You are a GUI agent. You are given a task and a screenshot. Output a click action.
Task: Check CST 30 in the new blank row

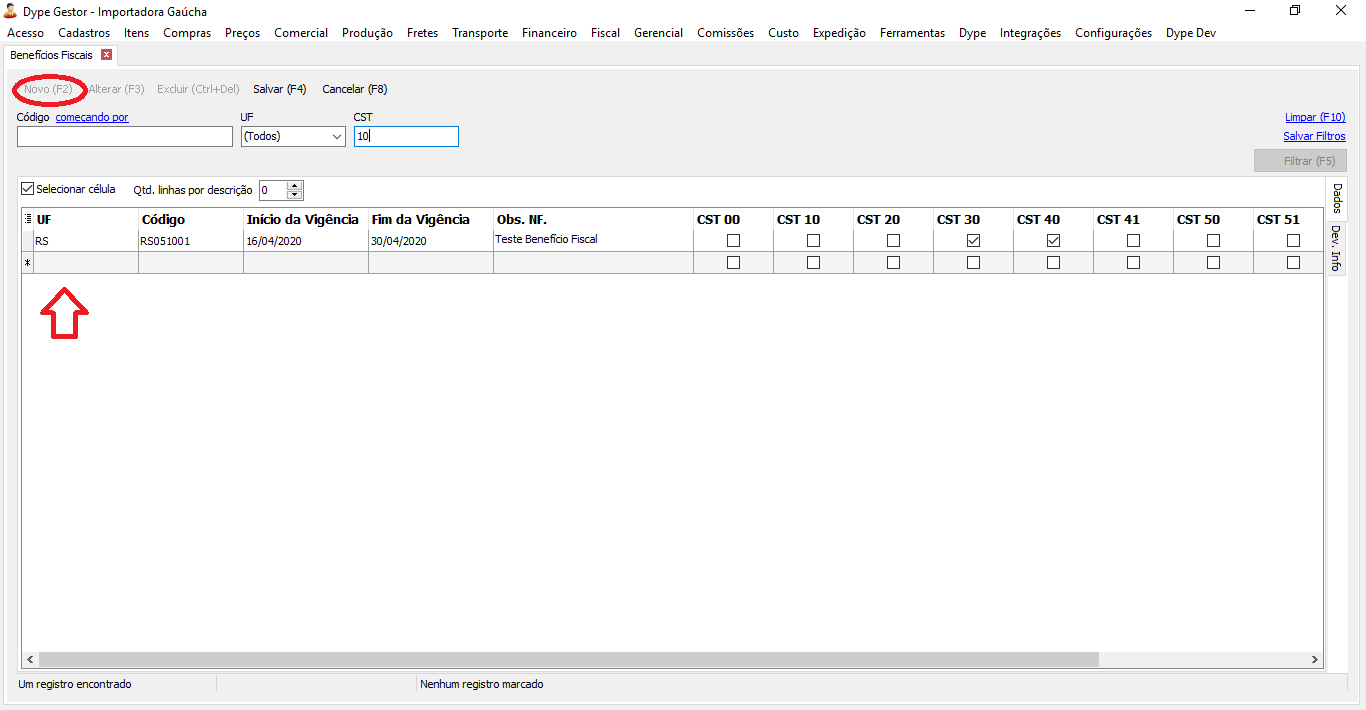[973, 263]
